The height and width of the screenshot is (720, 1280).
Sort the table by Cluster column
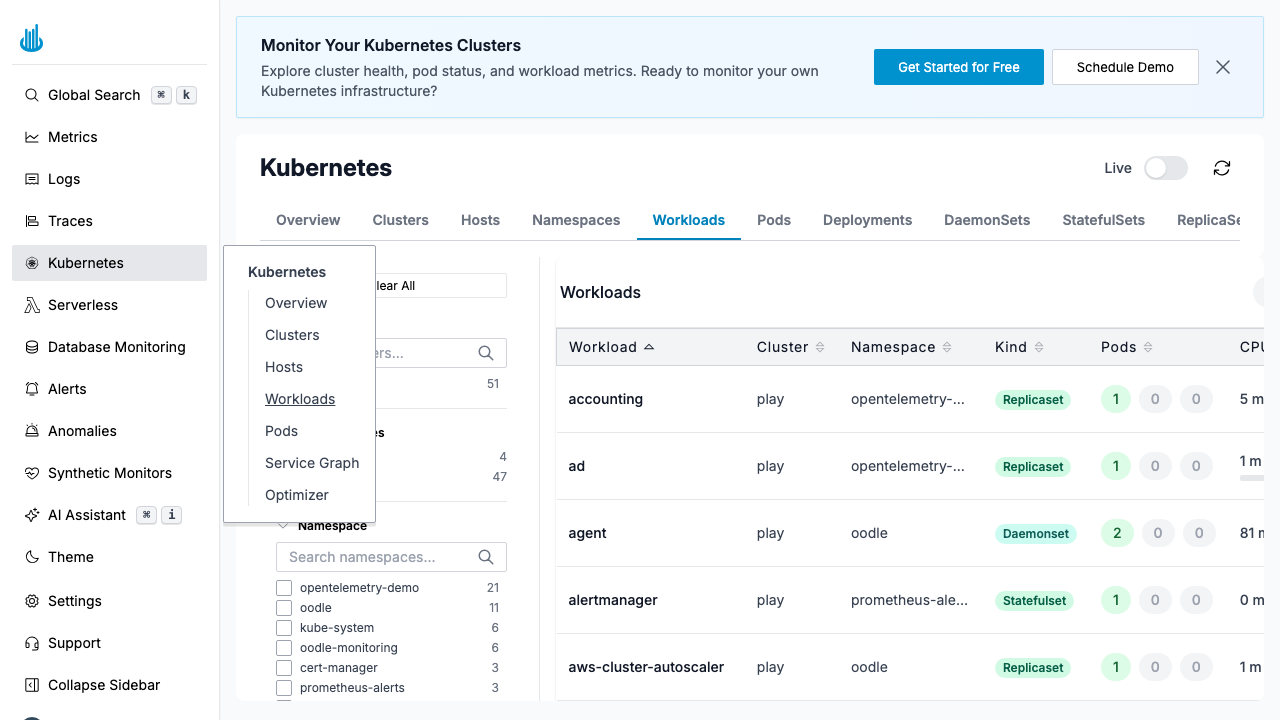coord(789,347)
